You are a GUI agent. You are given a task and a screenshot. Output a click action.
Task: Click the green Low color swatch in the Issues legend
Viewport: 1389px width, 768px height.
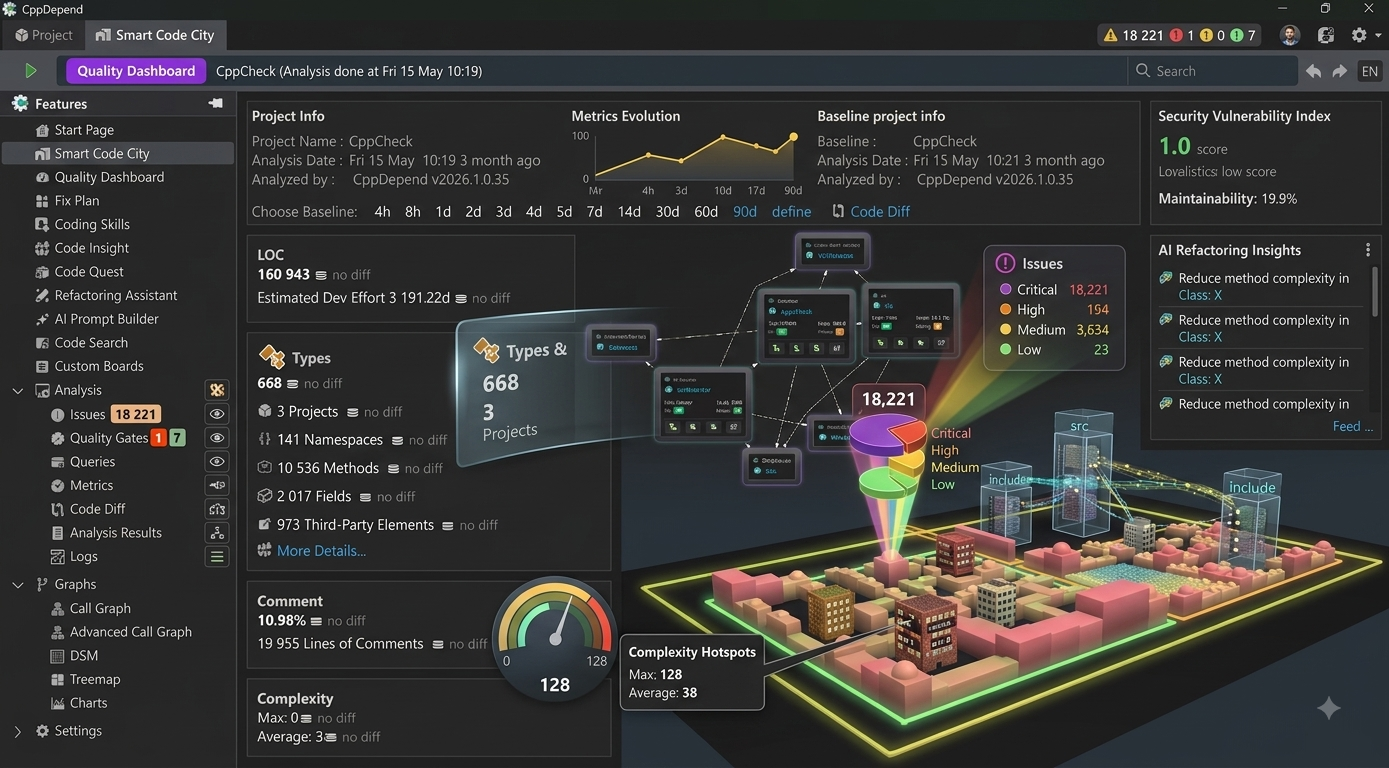[1006, 350]
